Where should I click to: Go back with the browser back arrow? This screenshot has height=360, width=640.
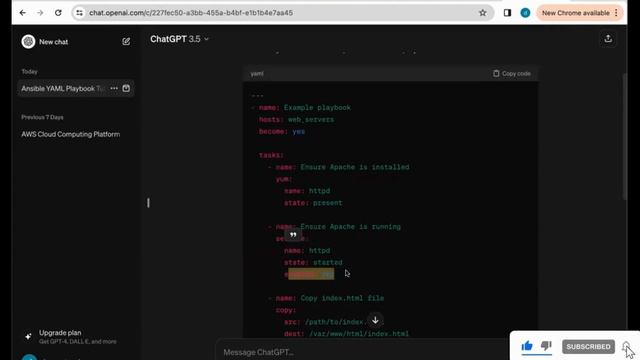coord(22,13)
